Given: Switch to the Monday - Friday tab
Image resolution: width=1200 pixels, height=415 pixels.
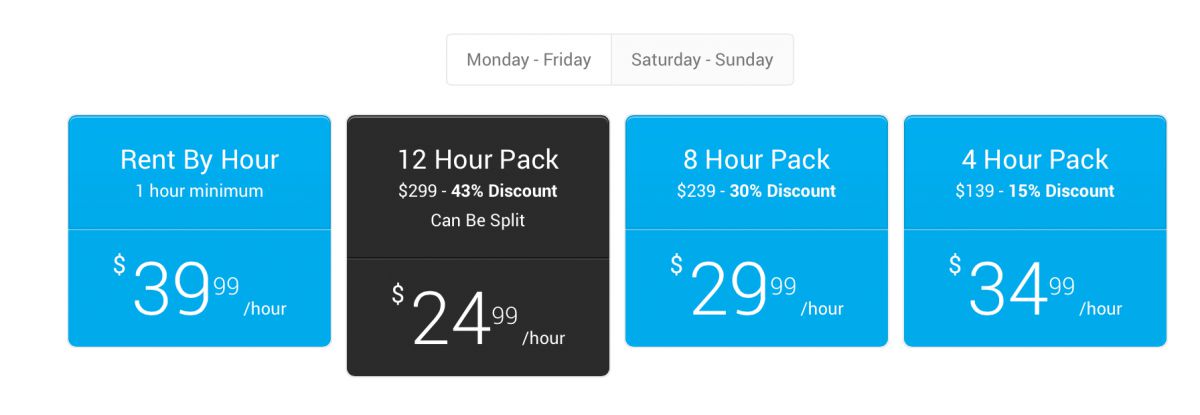Looking at the screenshot, I should point(529,60).
